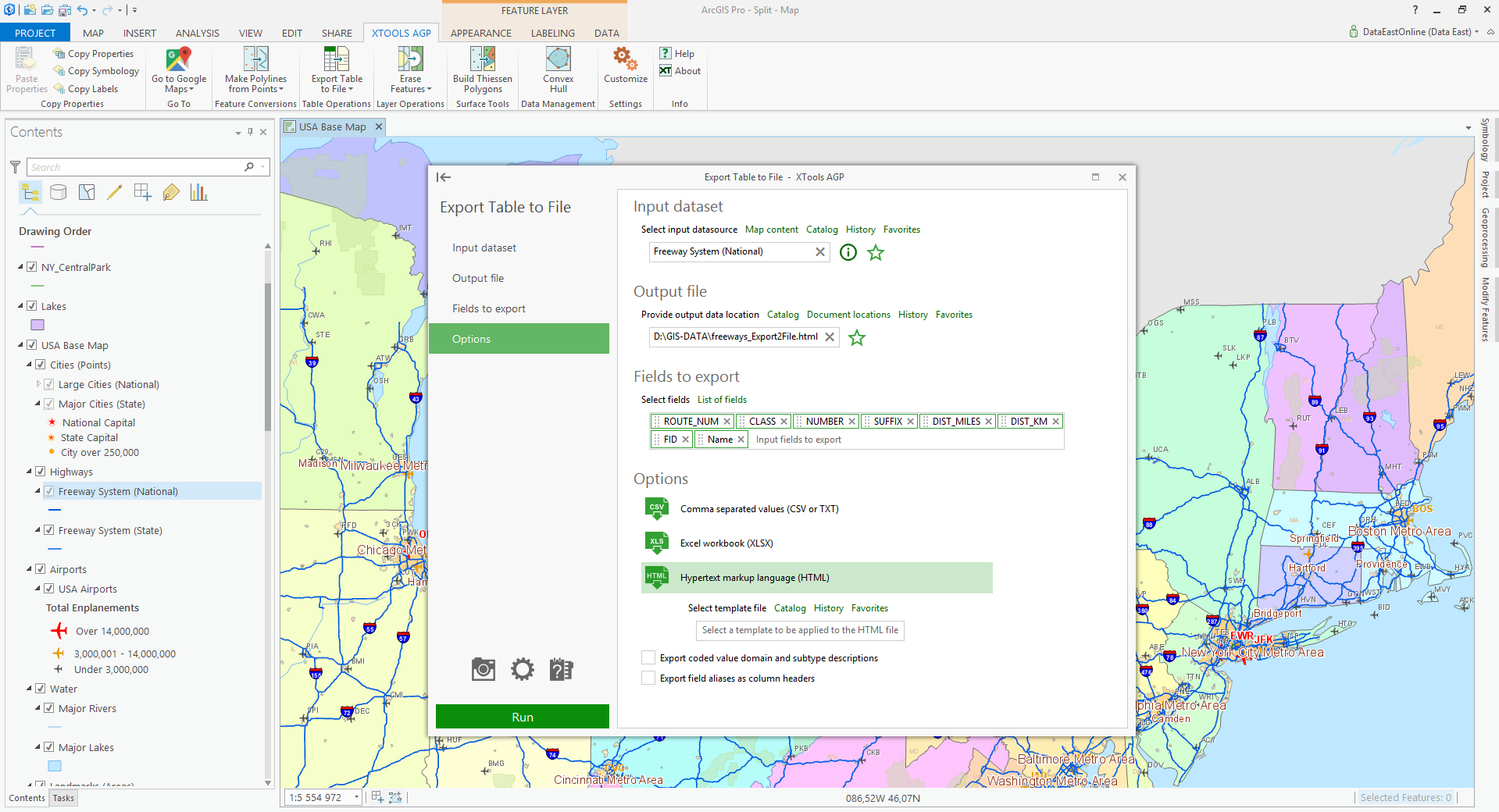1499x812 pixels.
Task: Remove DIST_KM field from export list
Action: [x=1055, y=421]
